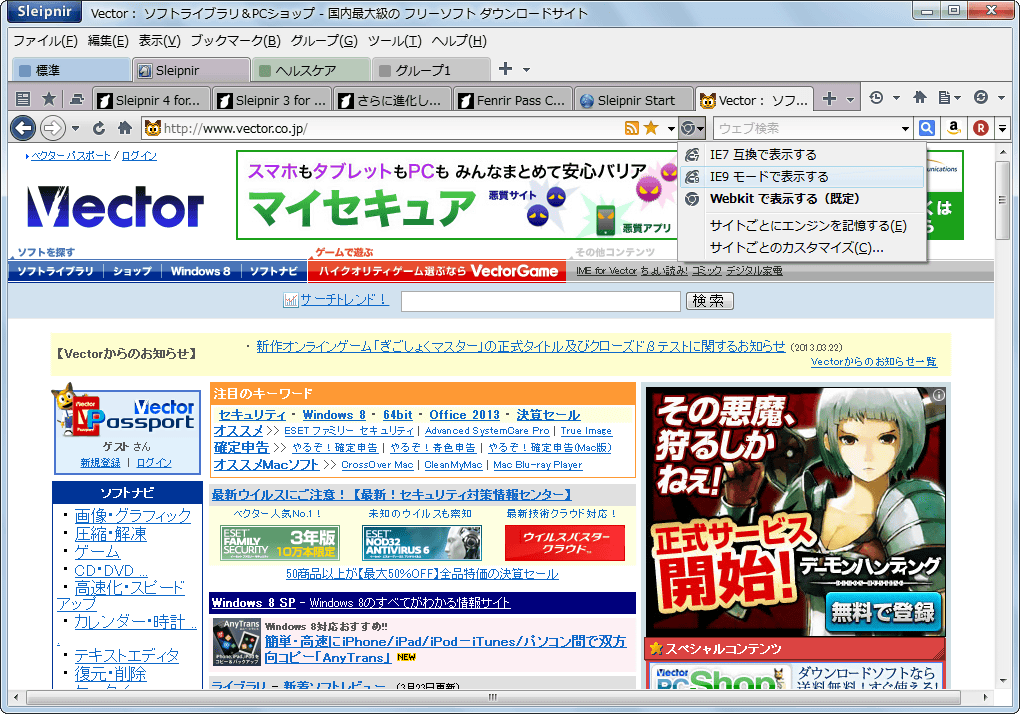
Task: Switch to the グループ1 tab group
Action: pyautogui.click(x=431, y=70)
